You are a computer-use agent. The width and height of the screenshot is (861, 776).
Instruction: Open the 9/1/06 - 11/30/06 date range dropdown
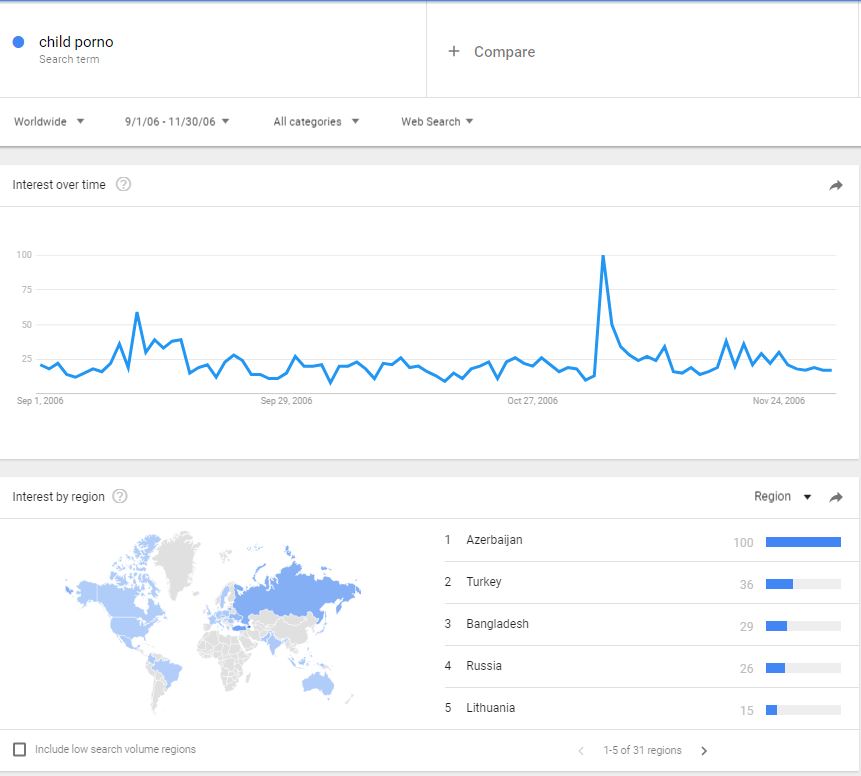click(177, 122)
